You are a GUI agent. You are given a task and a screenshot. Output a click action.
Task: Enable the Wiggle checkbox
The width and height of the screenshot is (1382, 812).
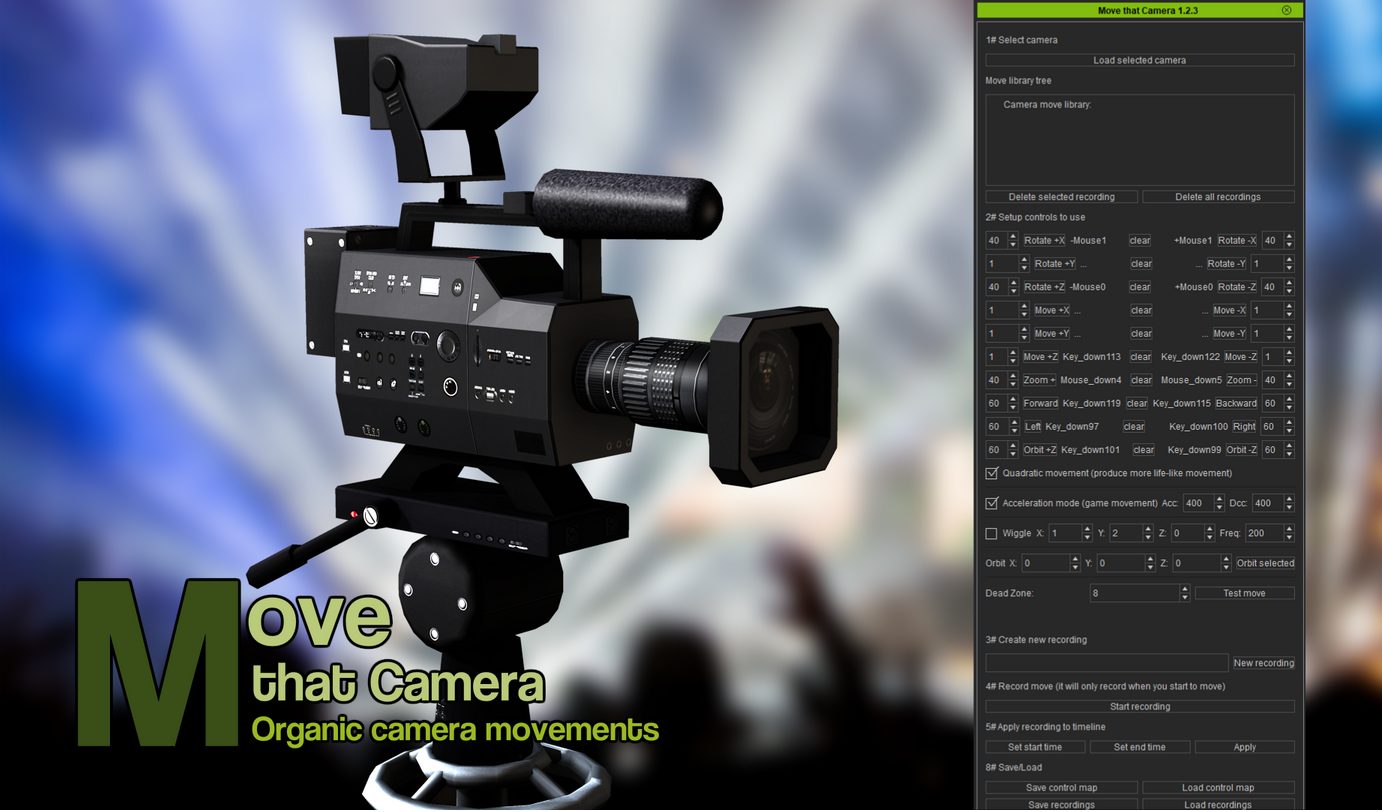[x=992, y=533]
